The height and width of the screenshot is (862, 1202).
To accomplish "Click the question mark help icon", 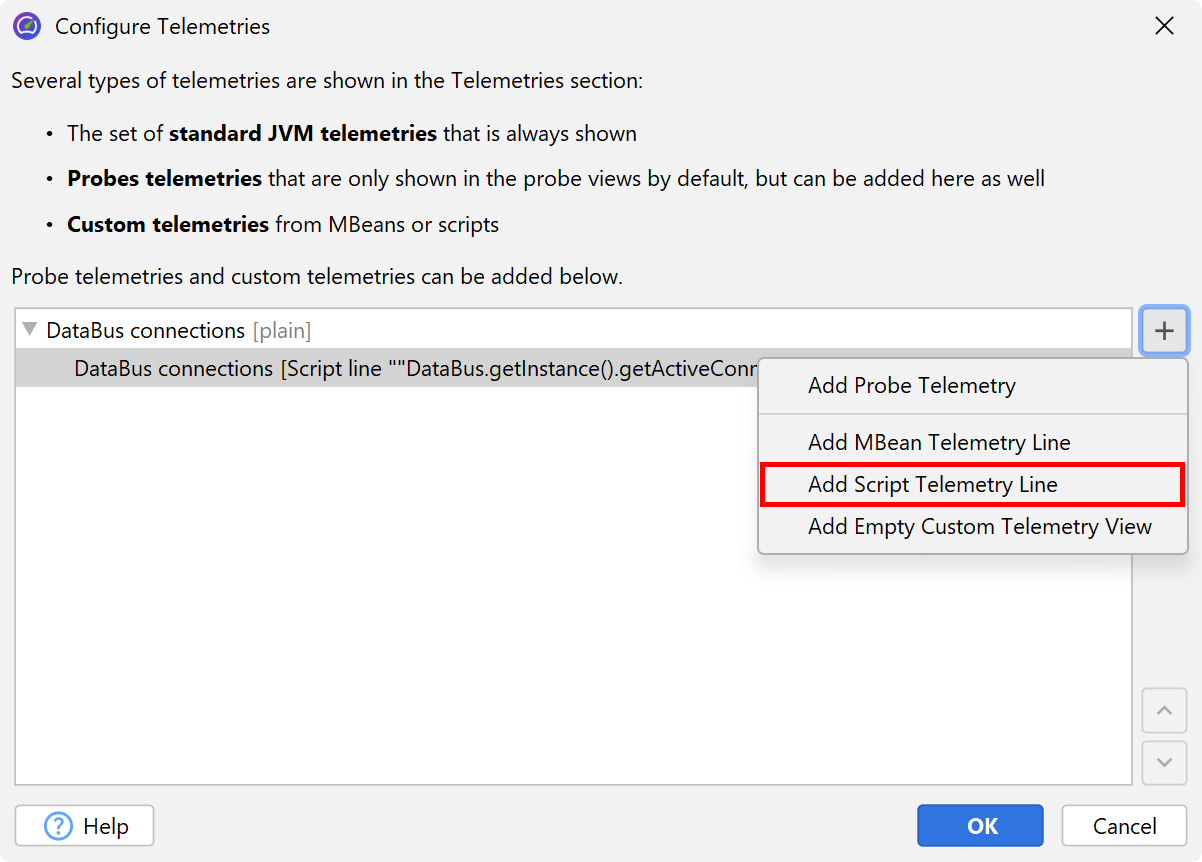I will (x=60, y=826).
